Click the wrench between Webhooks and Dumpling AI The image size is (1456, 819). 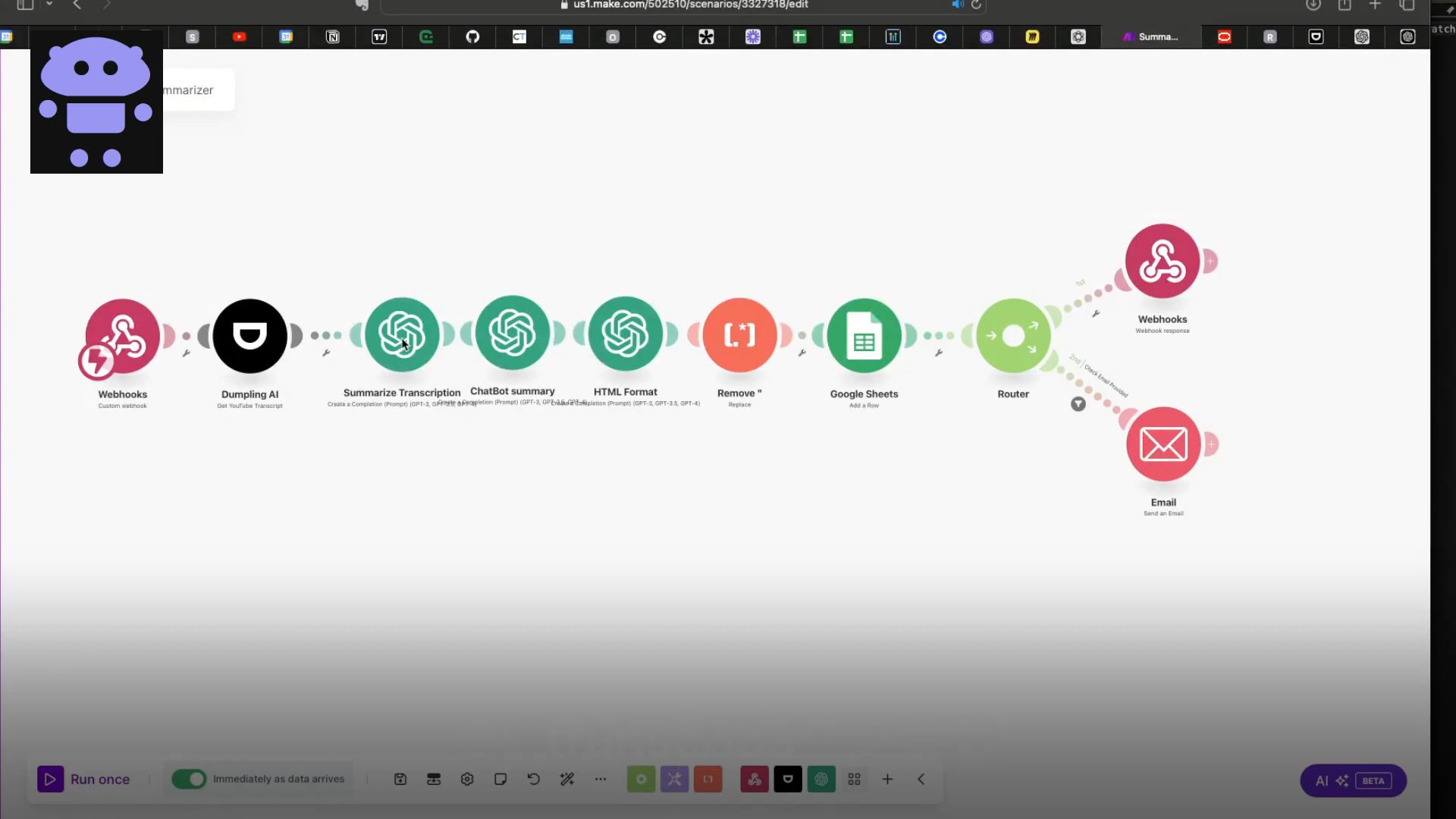coord(186,353)
